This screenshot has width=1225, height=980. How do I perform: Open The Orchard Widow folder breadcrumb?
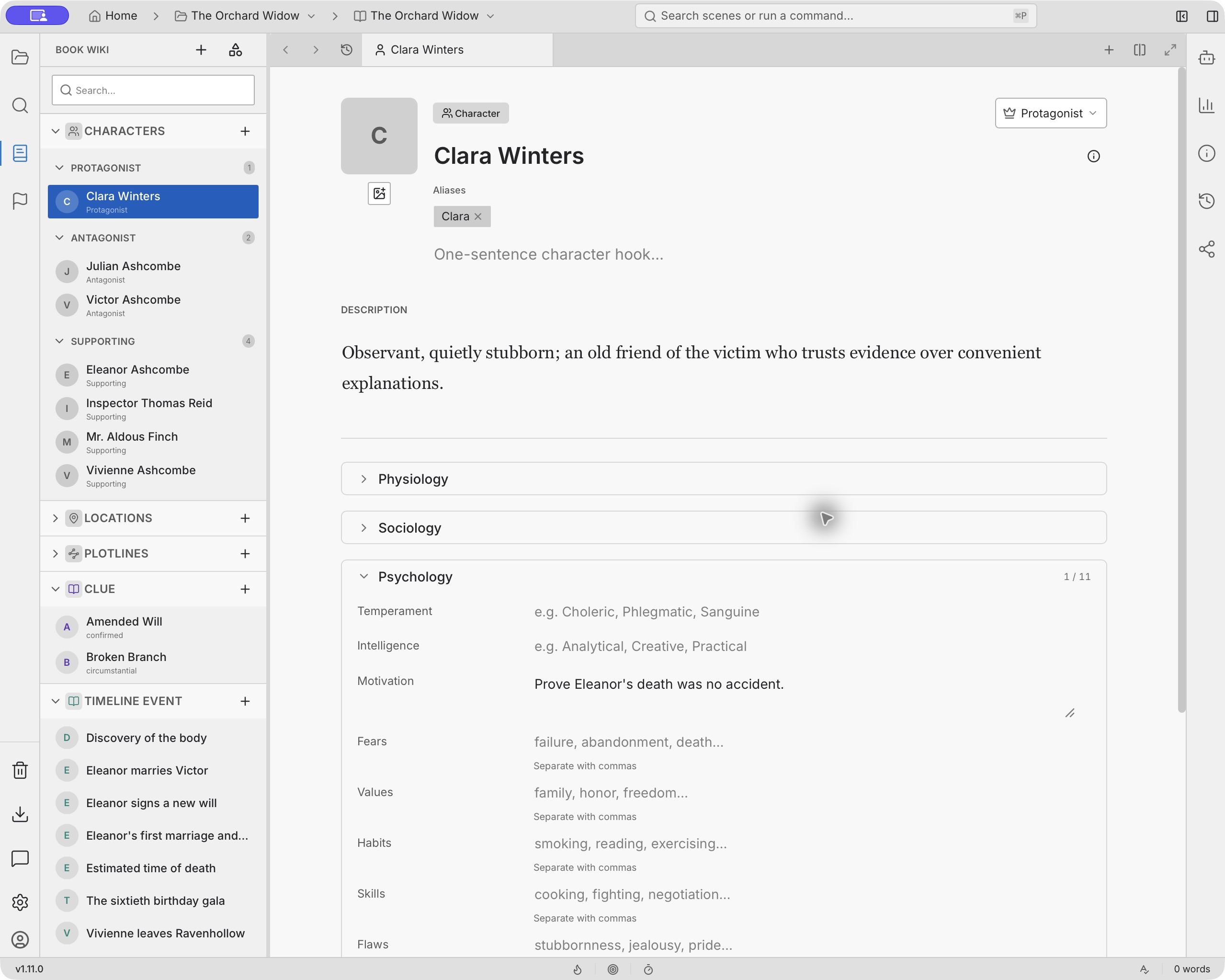coord(245,16)
